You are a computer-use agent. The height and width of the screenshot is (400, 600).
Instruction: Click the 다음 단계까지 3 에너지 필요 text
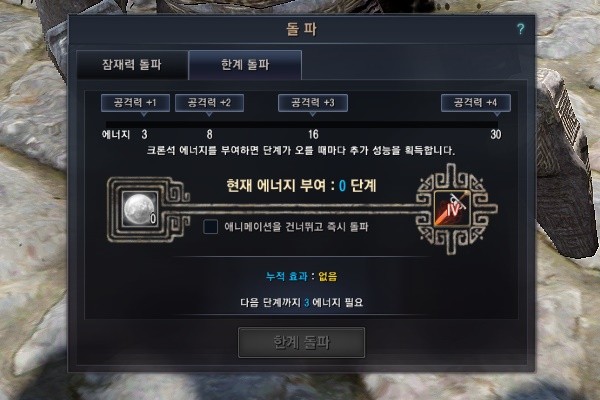[302, 303]
